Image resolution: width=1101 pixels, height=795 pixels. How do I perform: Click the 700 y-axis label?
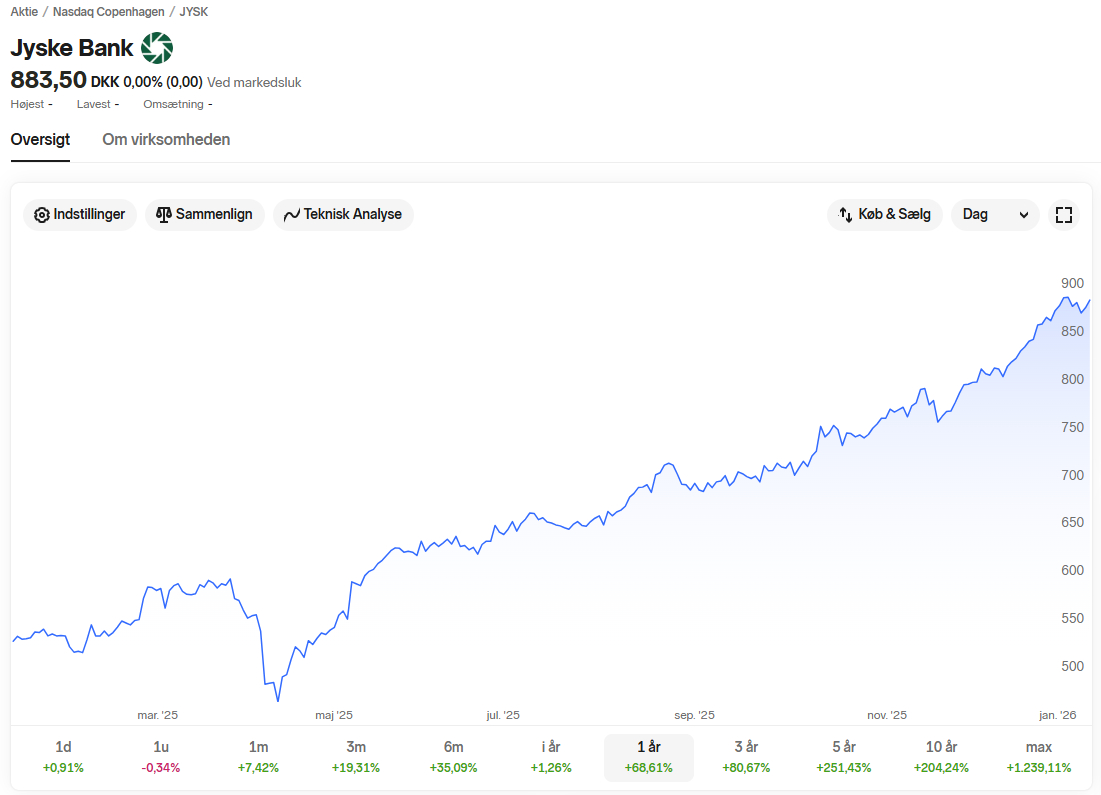click(1072, 475)
